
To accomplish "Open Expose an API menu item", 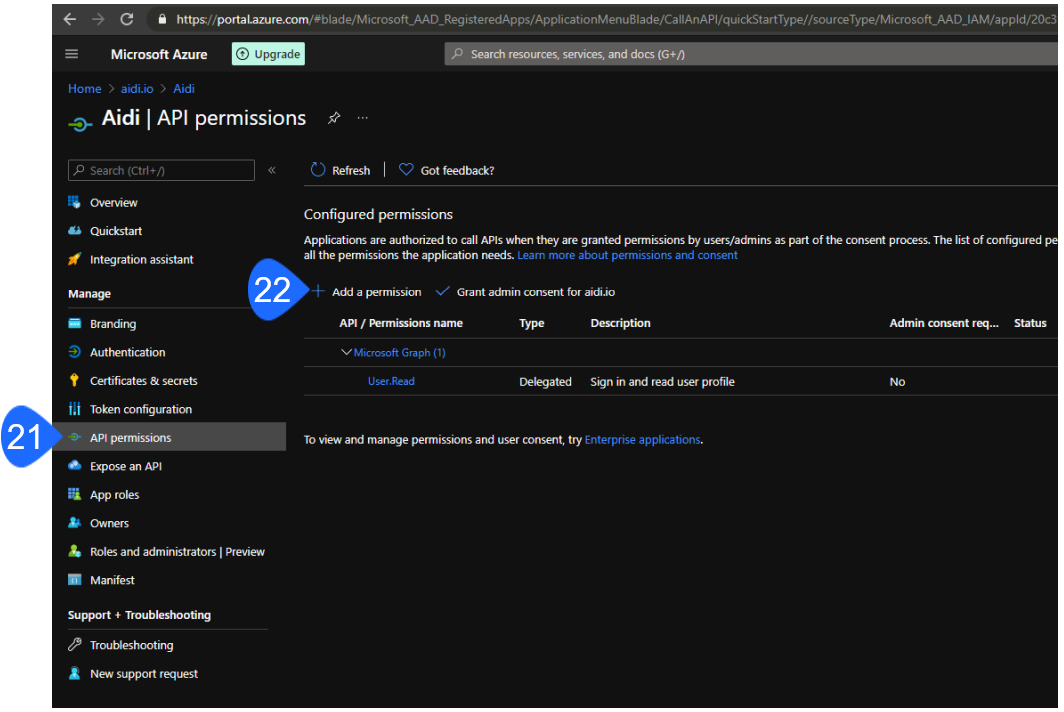I will [126, 466].
